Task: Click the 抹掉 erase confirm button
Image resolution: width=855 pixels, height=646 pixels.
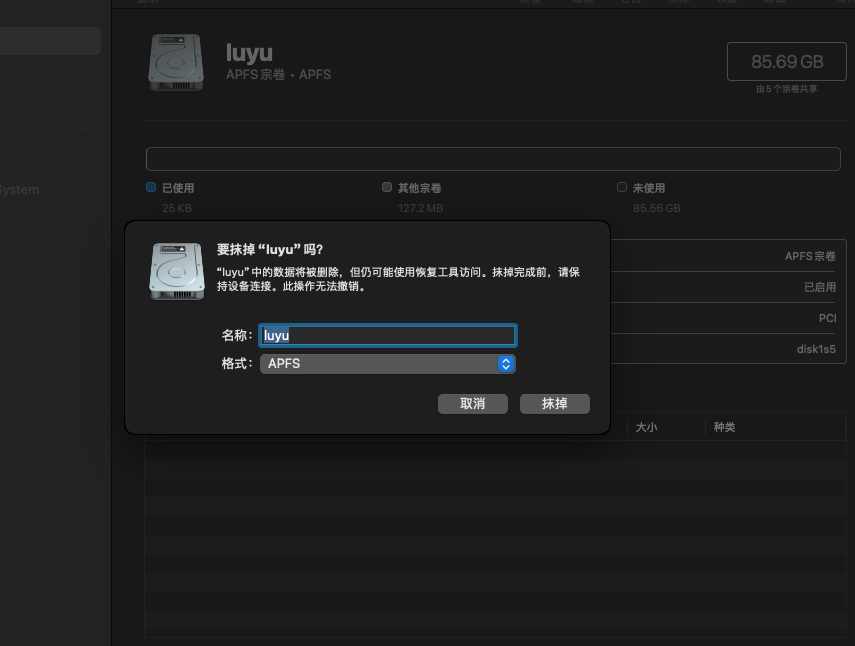Action: tap(555, 404)
